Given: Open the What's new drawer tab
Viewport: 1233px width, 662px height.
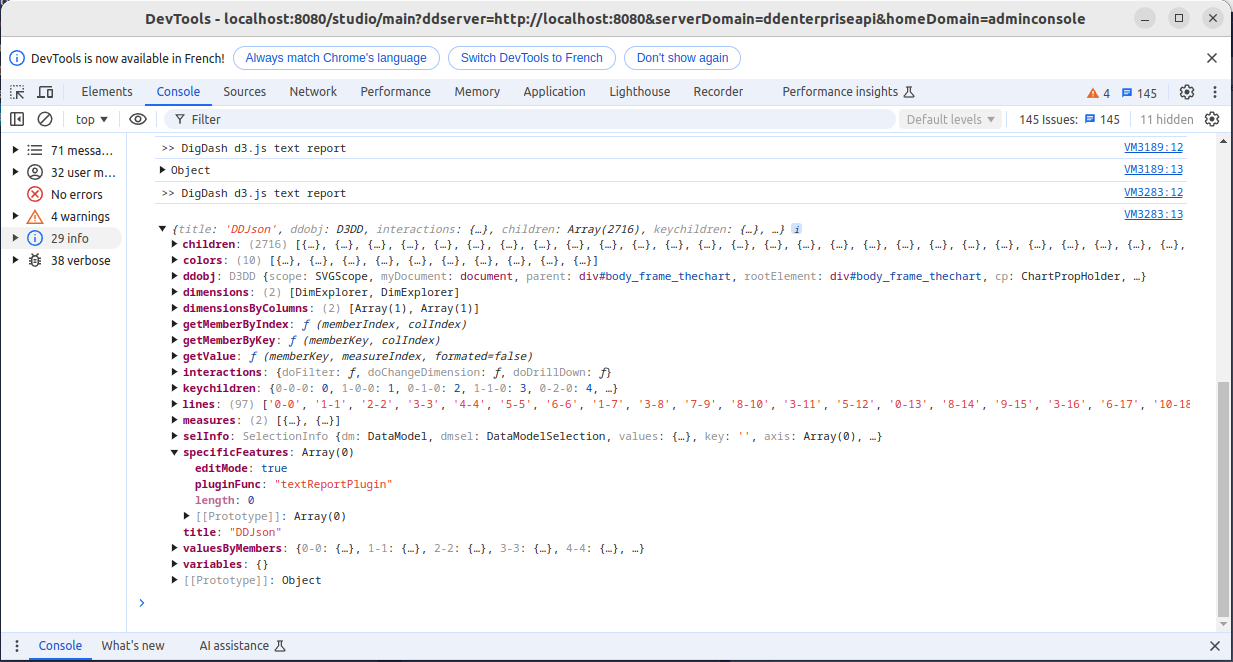Looking at the screenshot, I should point(133,646).
